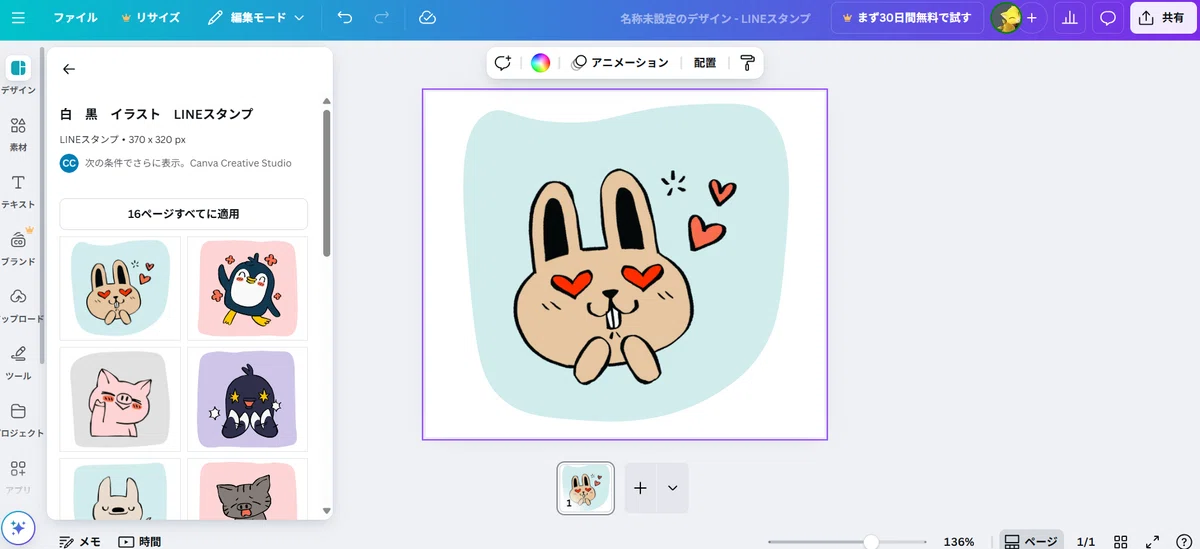Adjust the zoom slider

870,541
